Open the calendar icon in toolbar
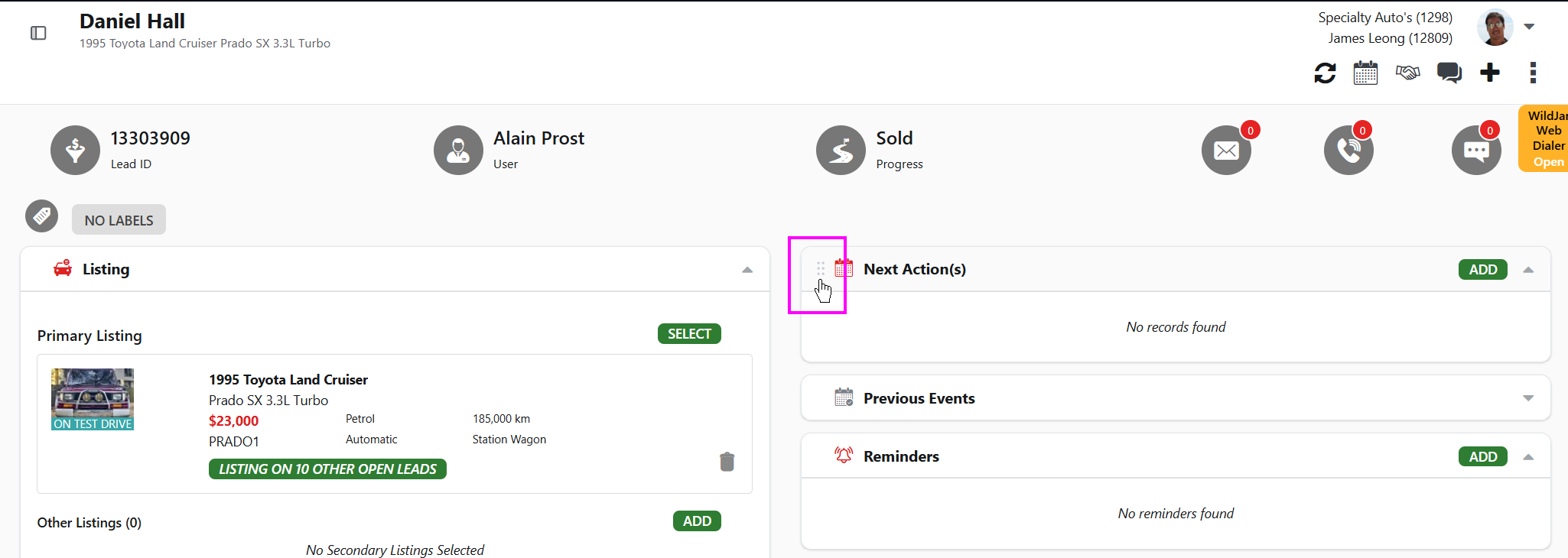The image size is (1568, 558). tap(1365, 73)
